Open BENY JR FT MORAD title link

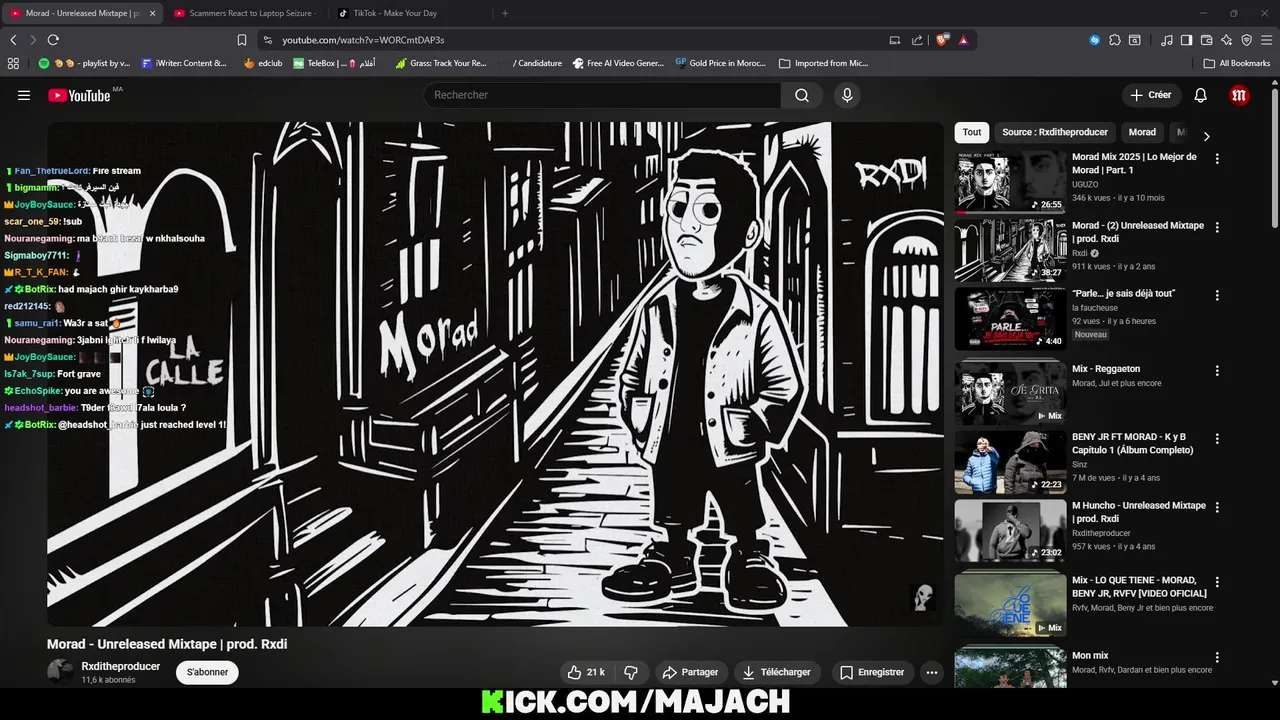coord(1132,444)
